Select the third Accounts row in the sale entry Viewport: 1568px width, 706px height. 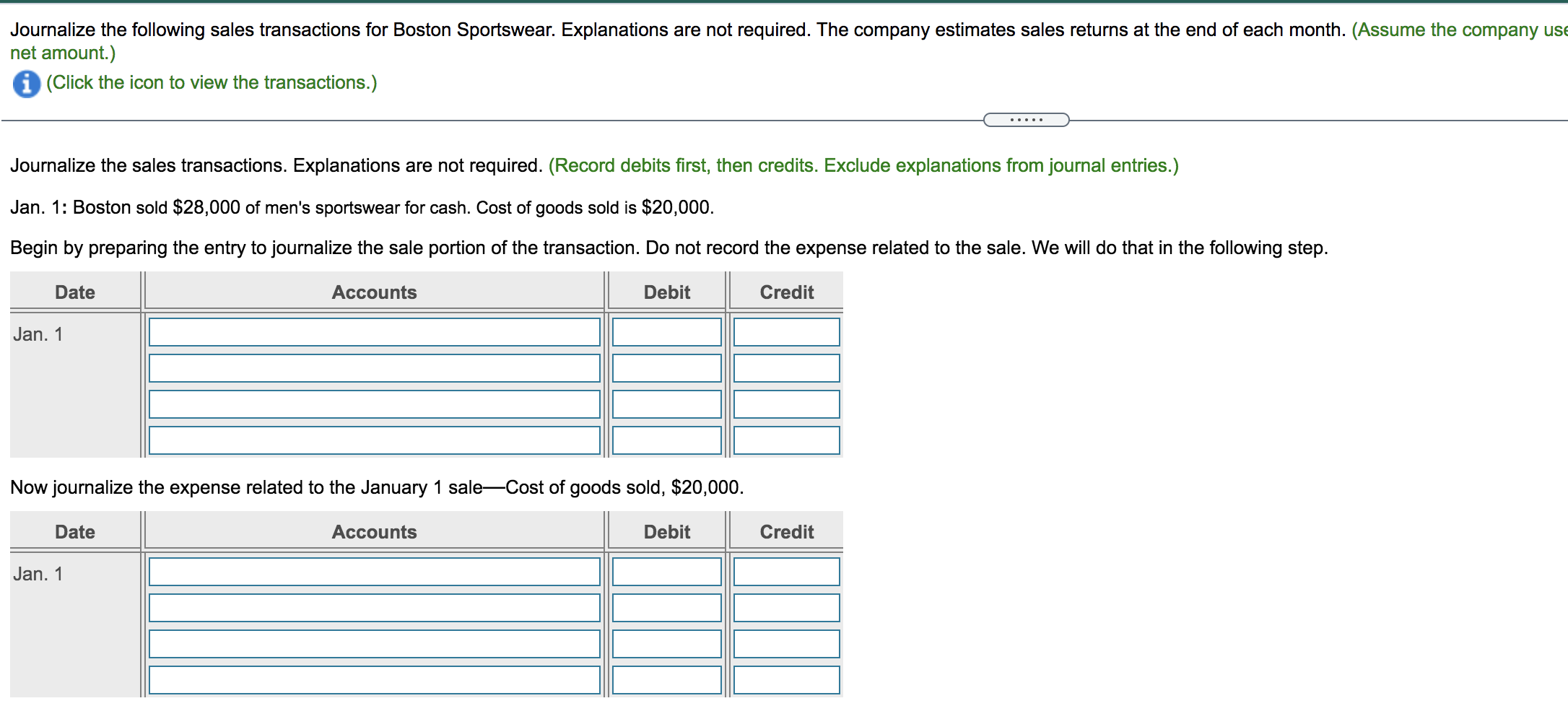pos(374,404)
